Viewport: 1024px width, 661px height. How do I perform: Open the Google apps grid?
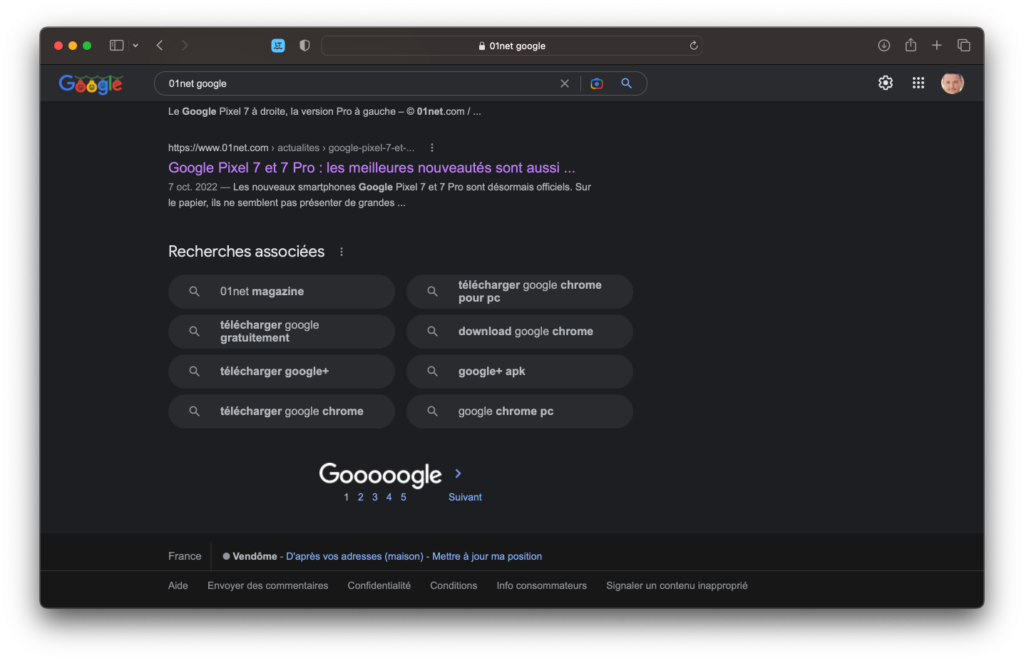tap(918, 83)
